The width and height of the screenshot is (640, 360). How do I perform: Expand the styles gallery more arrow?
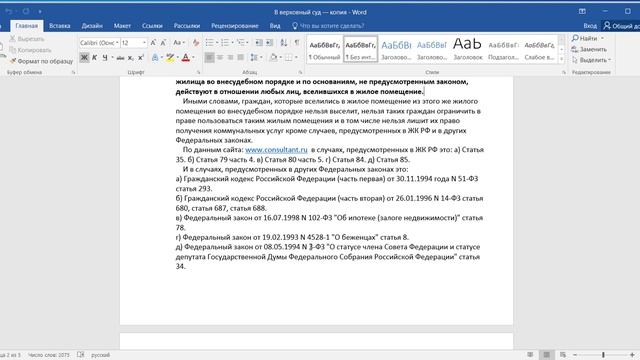click(562, 59)
